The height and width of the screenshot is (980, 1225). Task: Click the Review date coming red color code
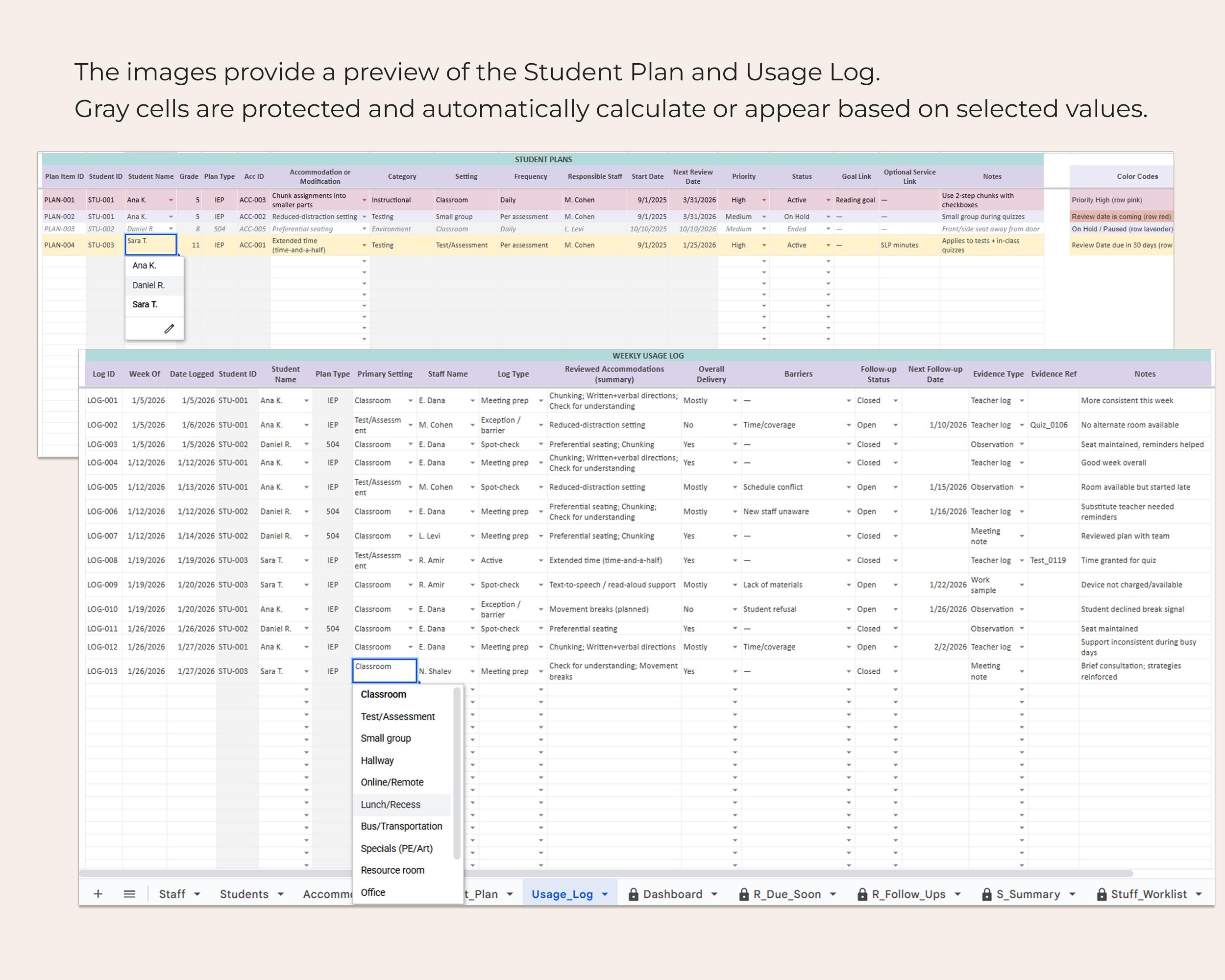coord(1121,217)
